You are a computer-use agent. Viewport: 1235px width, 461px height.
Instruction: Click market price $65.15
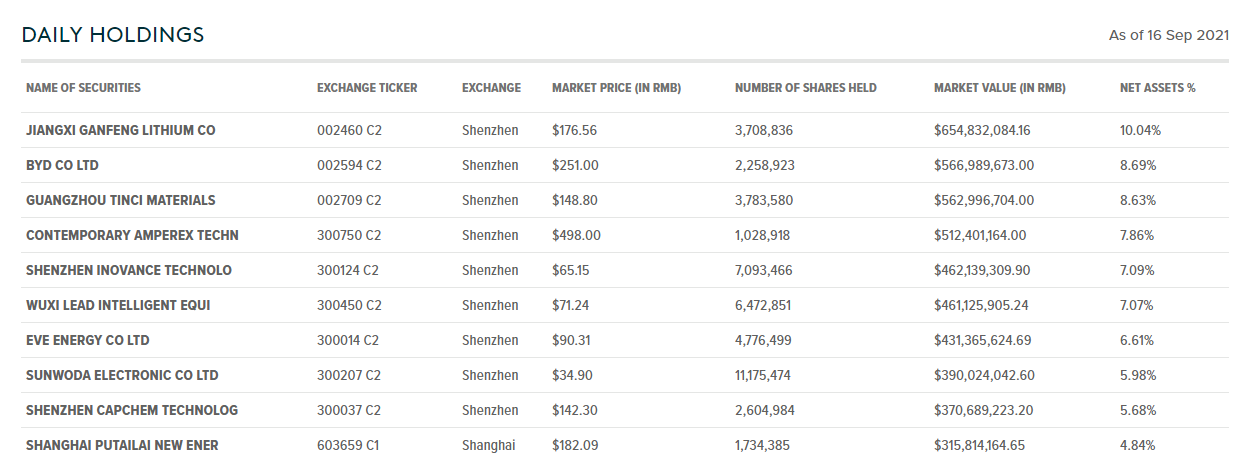tap(571, 270)
